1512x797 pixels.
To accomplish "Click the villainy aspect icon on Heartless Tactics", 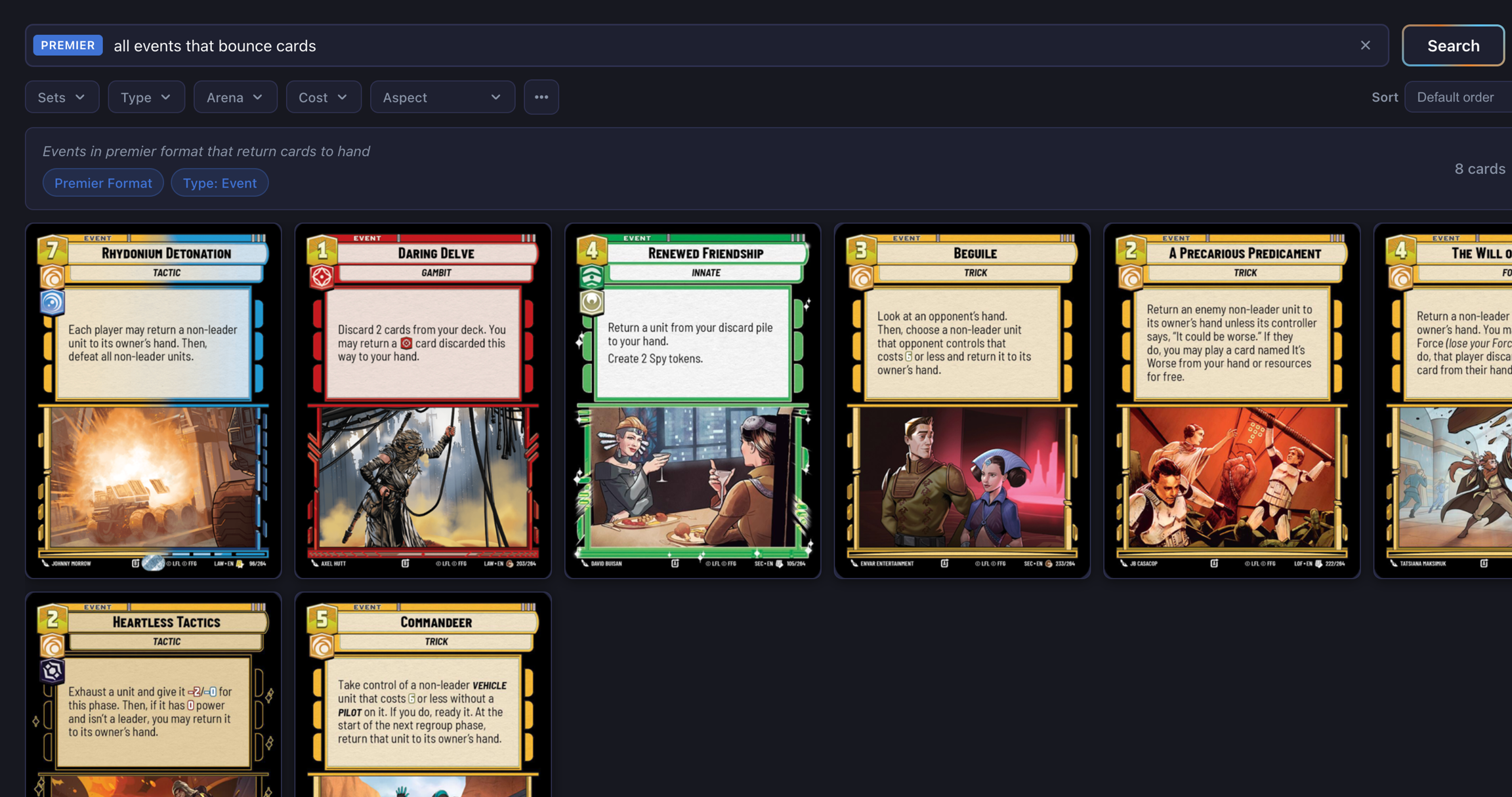I will (x=52, y=671).
